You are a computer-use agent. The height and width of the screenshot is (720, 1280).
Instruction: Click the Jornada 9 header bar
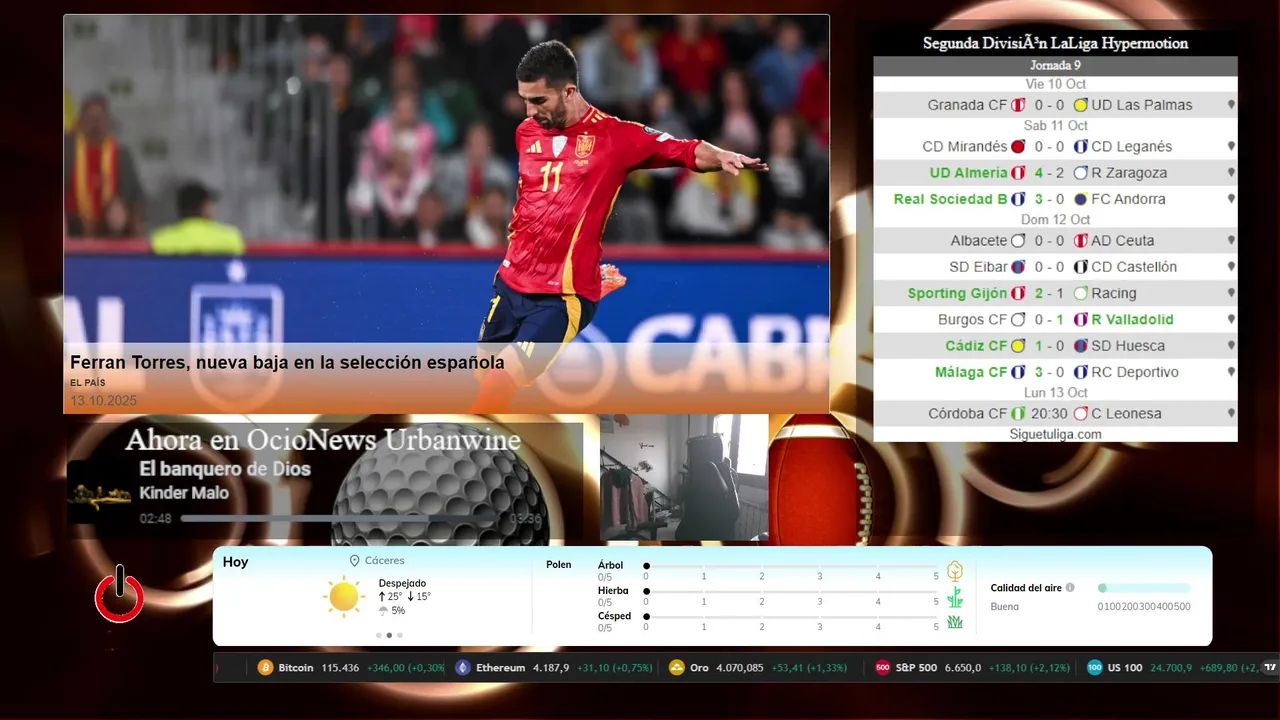pyautogui.click(x=1055, y=66)
